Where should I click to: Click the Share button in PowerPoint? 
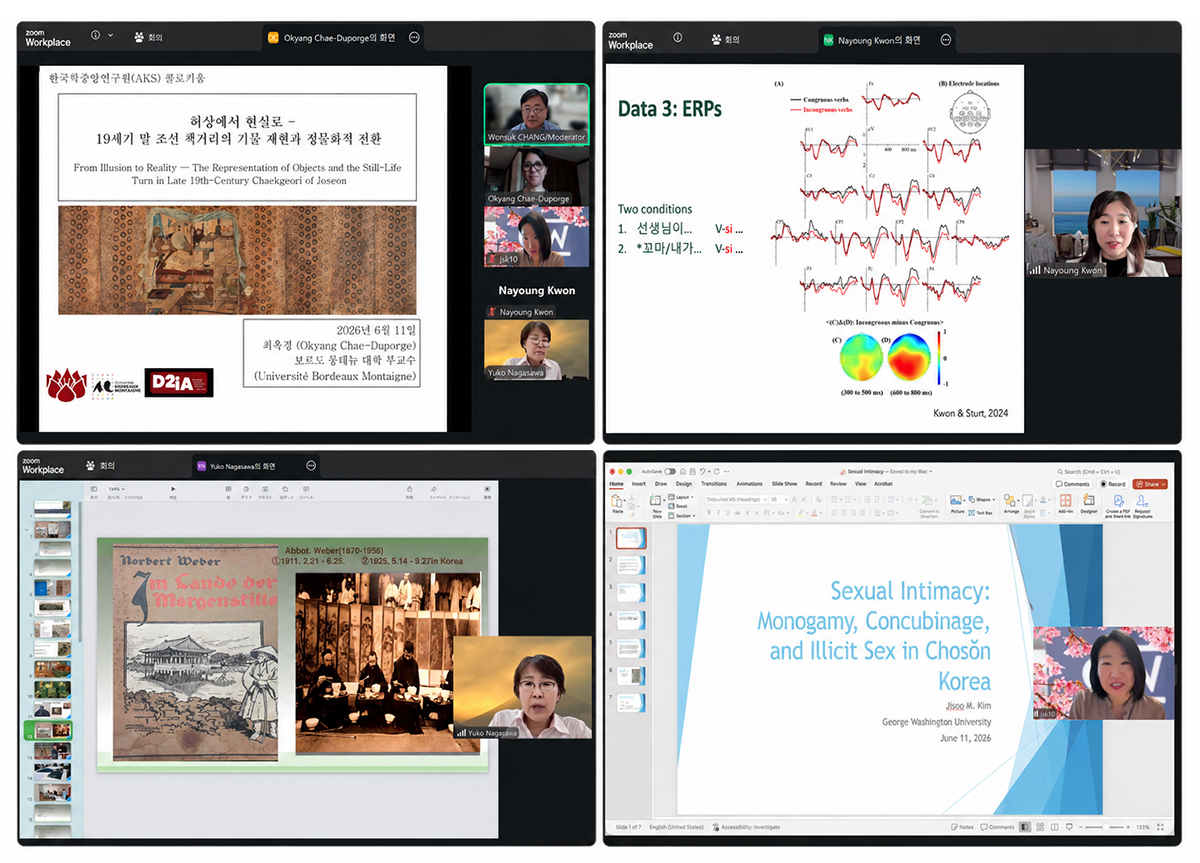pos(1150,484)
